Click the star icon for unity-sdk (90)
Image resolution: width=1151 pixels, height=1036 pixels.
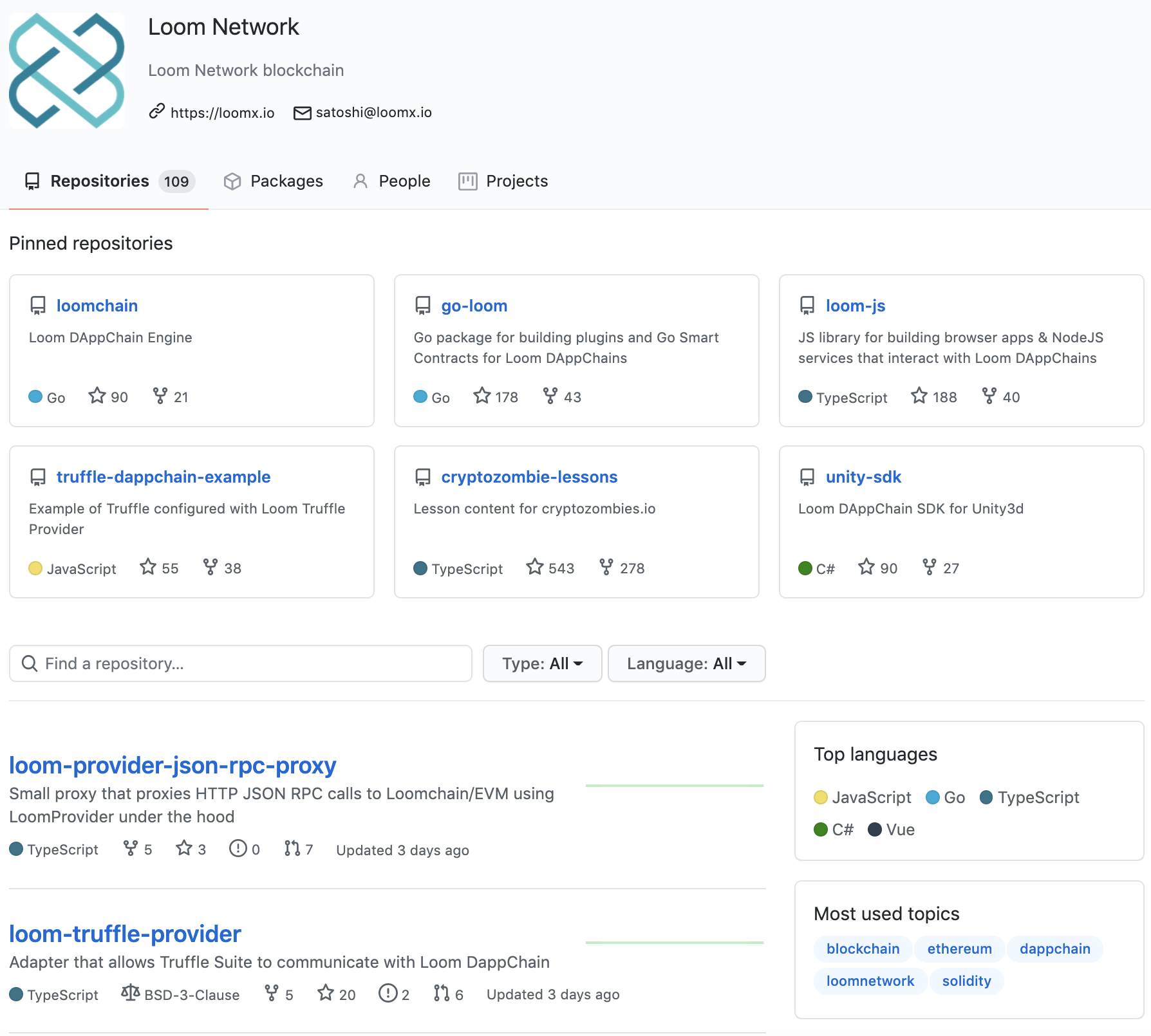[x=866, y=567]
